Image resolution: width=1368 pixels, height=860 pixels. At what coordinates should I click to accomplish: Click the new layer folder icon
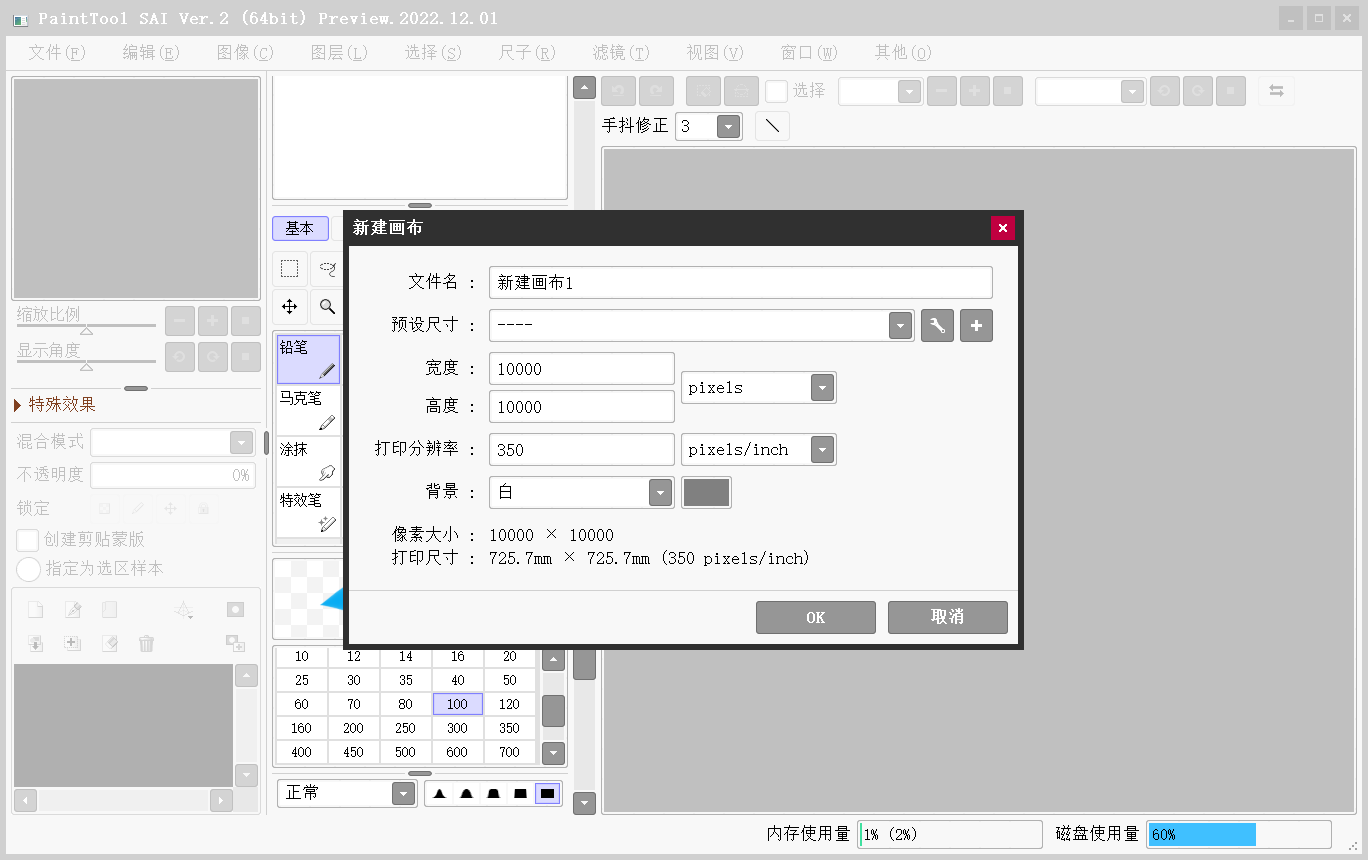pos(110,610)
